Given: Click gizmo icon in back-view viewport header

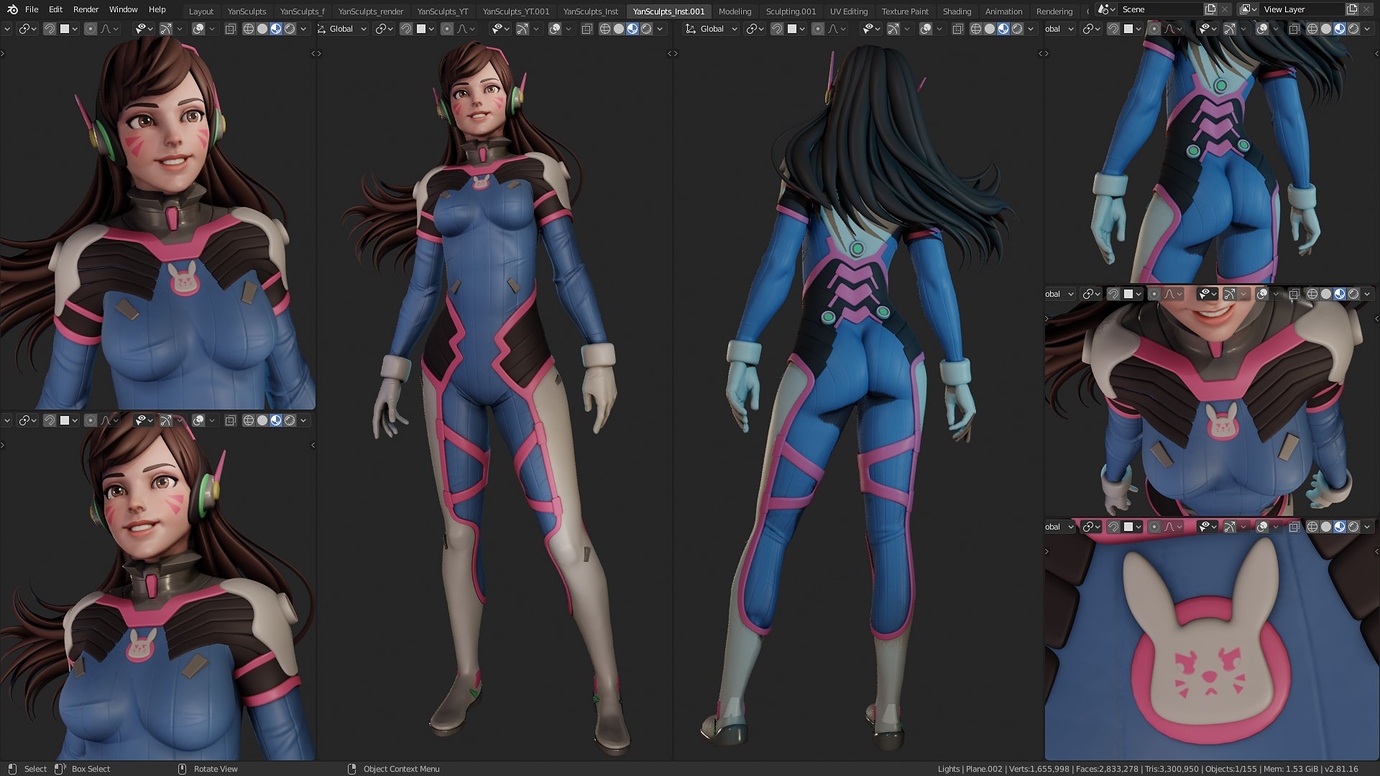Looking at the screenshot, I should tap(893, 29).
